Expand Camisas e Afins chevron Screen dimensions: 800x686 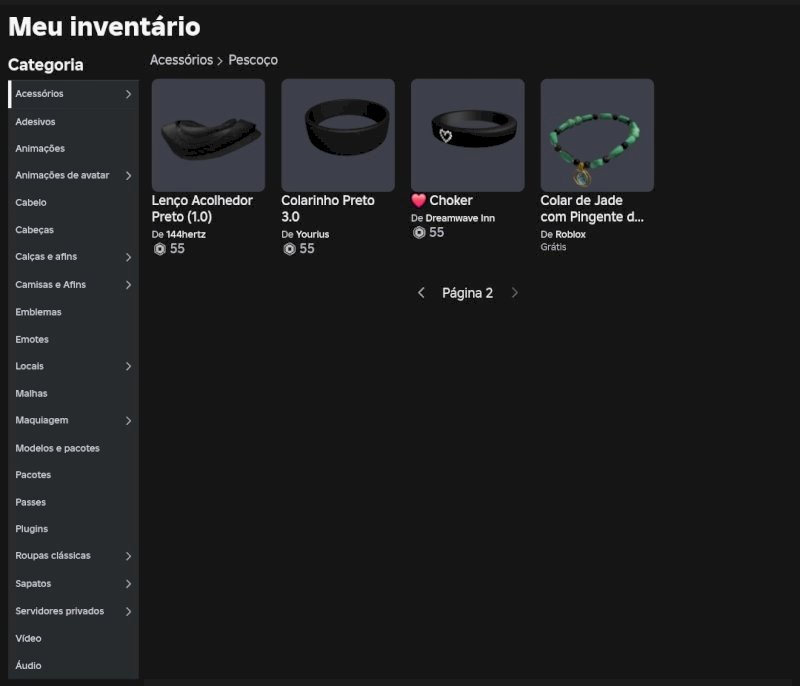pyautogui.click(x=128, y=285)
